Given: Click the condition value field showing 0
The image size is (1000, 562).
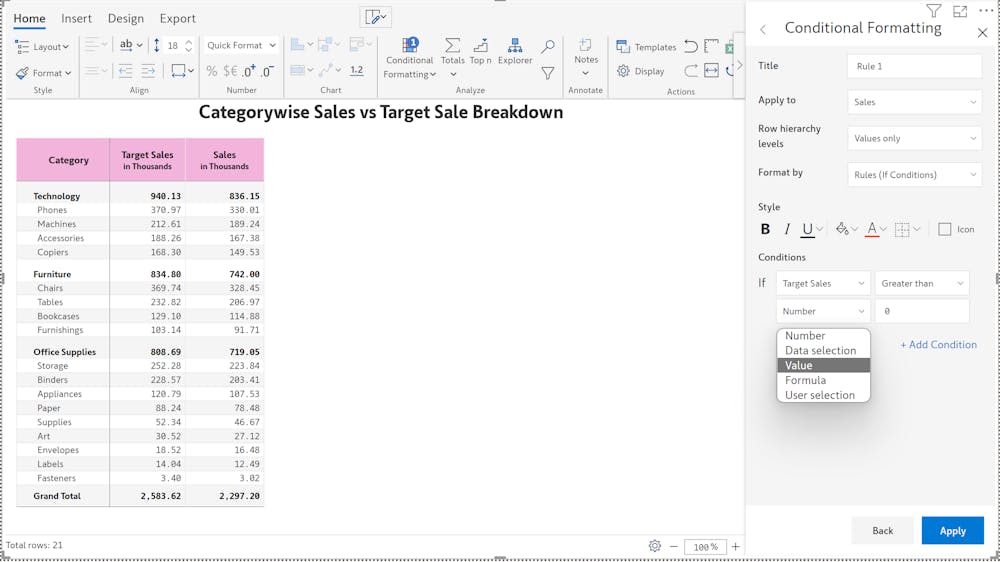Looking at the screenshot, I should coord(922,311).
